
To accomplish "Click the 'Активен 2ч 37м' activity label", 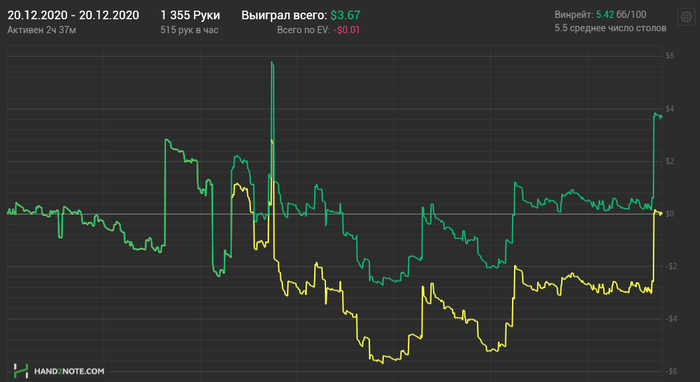I will point(42,30).
